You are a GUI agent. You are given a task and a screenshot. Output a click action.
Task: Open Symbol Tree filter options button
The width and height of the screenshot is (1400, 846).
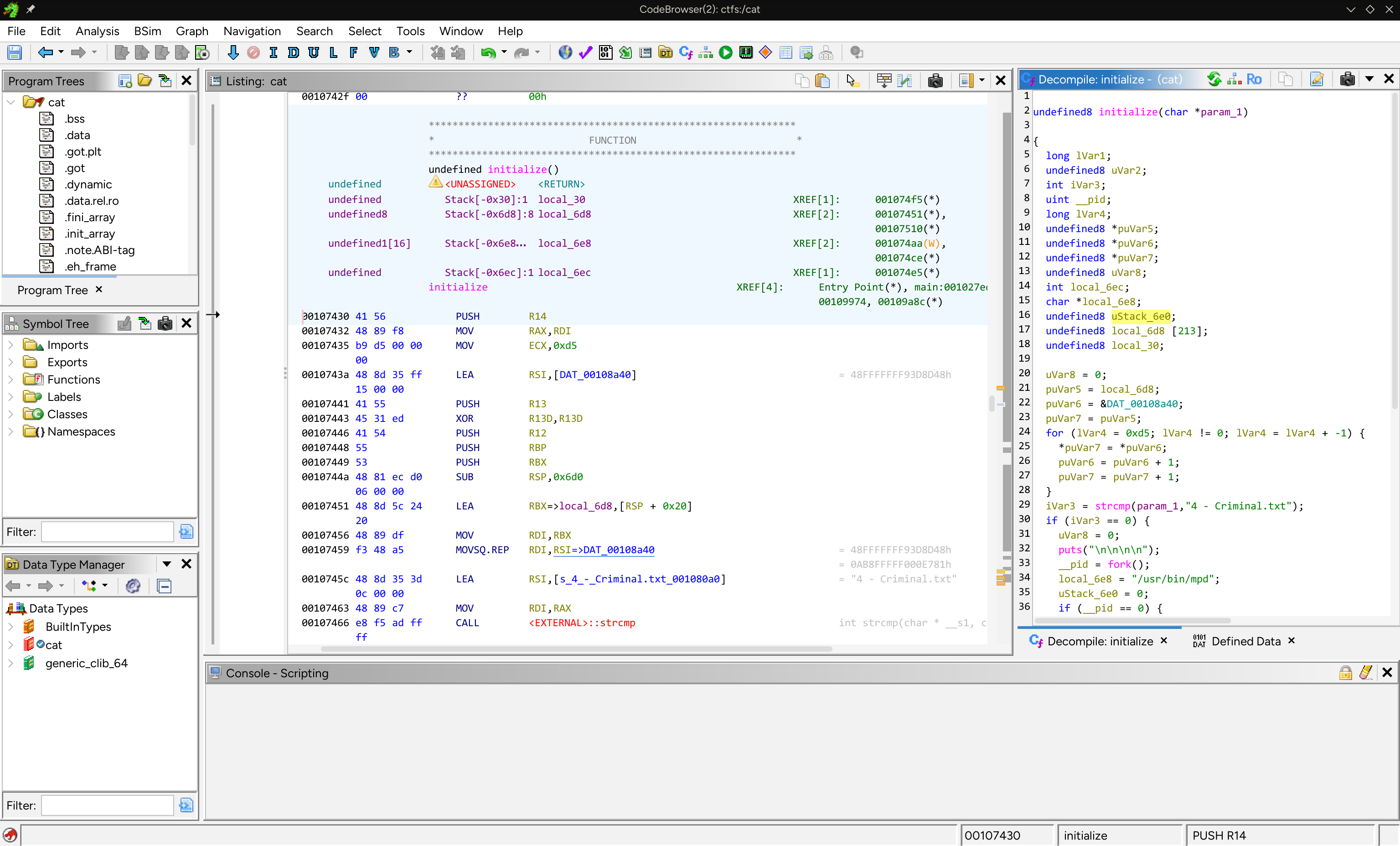186,532
